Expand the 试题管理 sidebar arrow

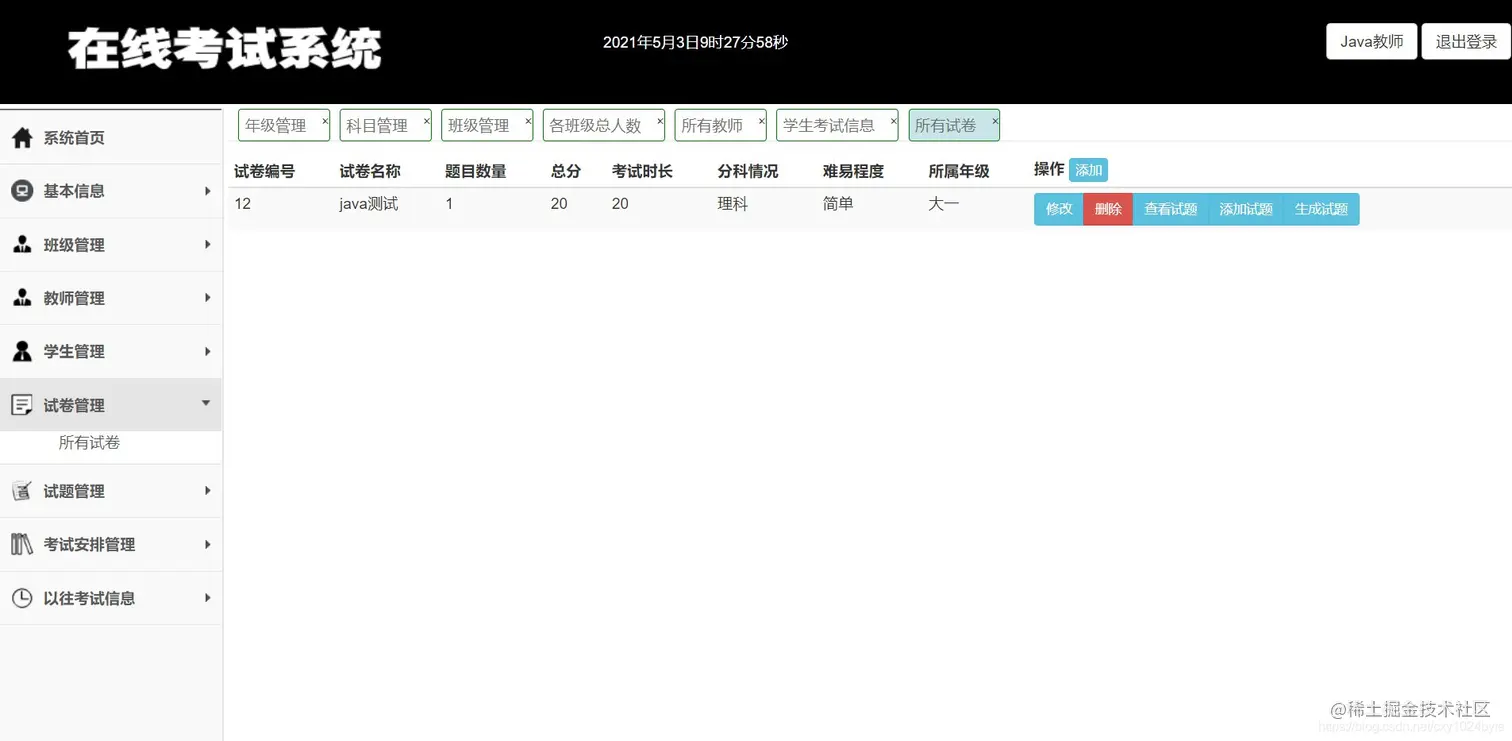point(207,491)
